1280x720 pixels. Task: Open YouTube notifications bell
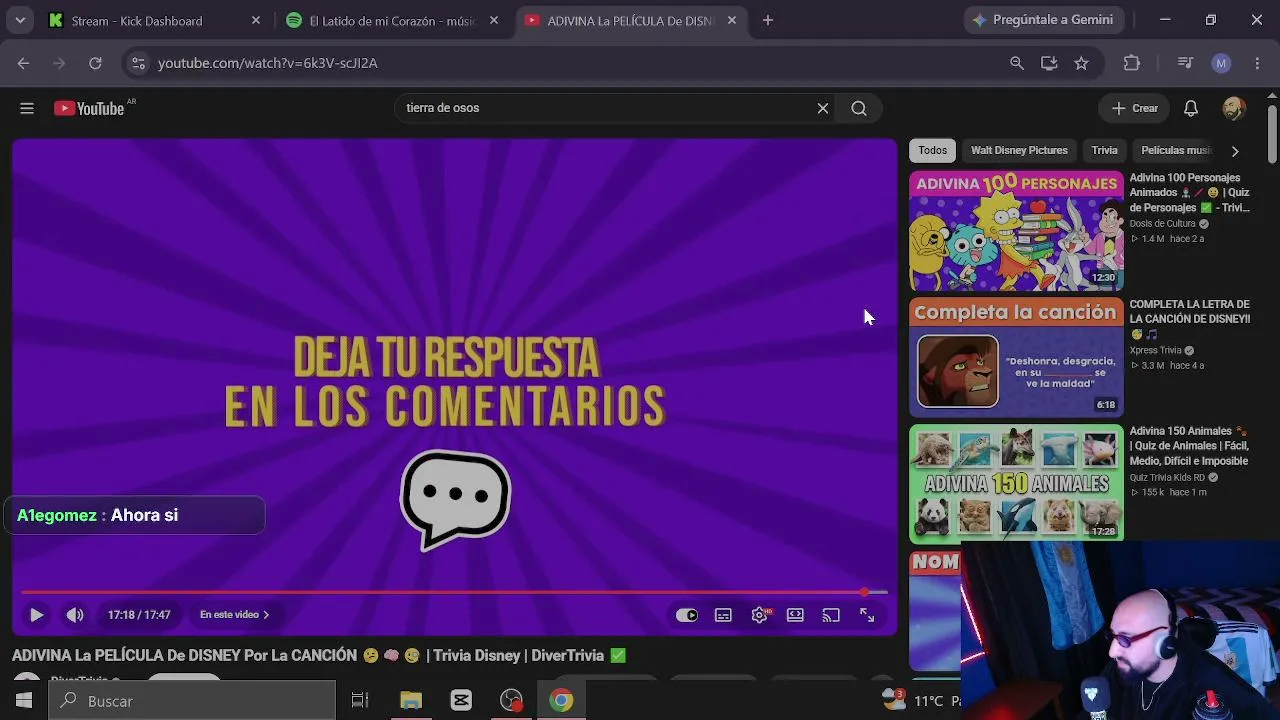pos(1191,108)
